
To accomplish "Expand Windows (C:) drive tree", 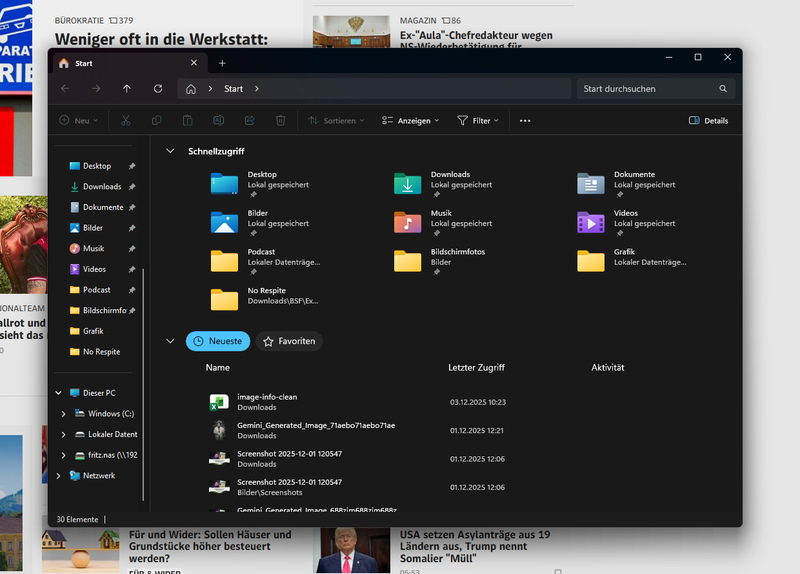I will [64, 414].
